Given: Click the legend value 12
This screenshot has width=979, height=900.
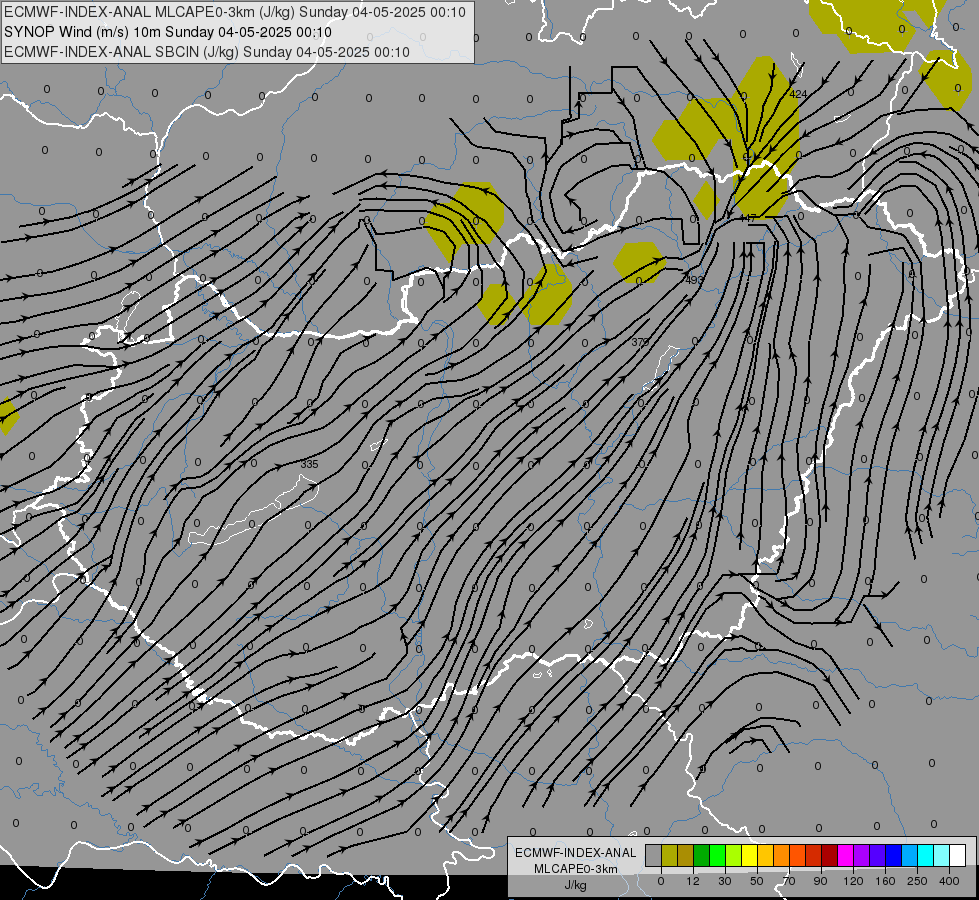Looking at the screenshot, I should [693, 881].
